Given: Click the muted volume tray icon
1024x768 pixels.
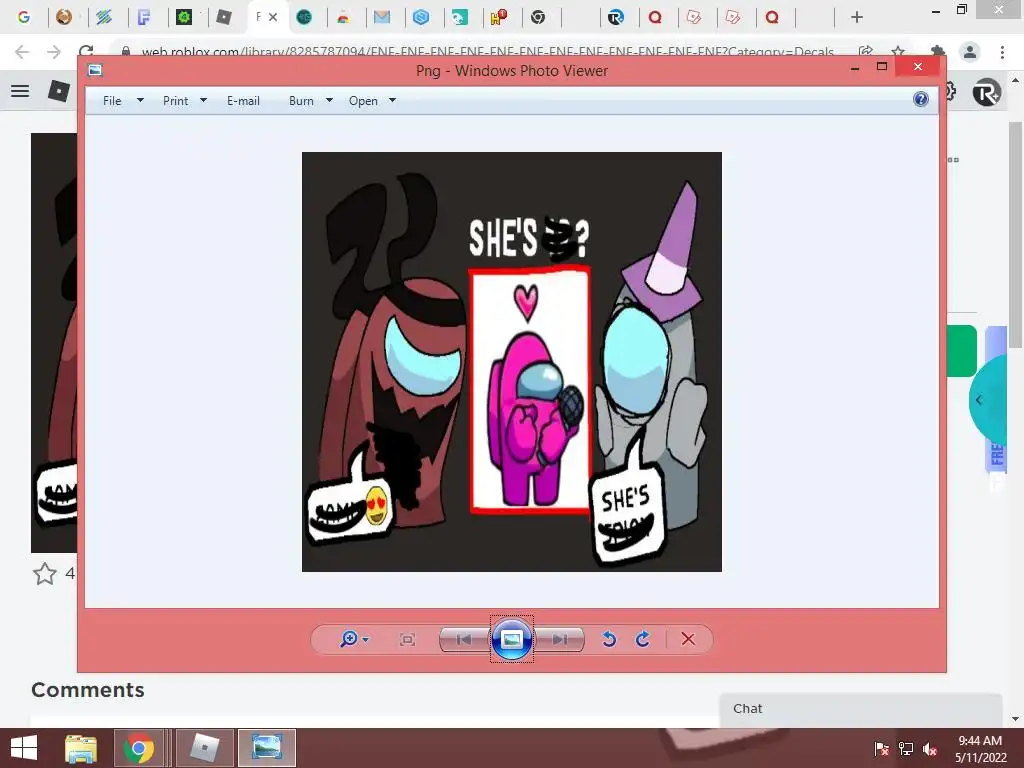Looking at the screenshot, I should (x=930, y=748).
